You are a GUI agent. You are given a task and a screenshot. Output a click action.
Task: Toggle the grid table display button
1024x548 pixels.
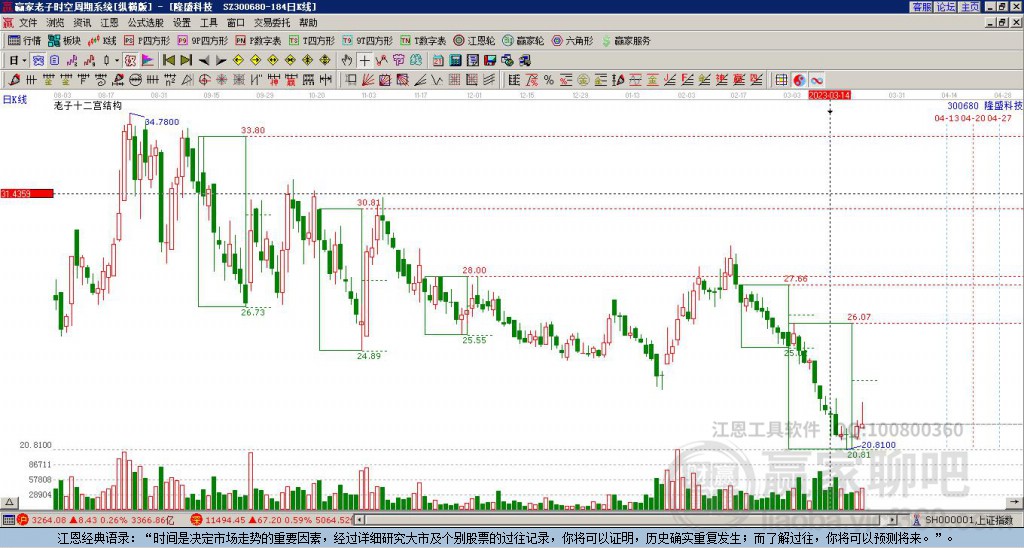(x=782, y=80)
